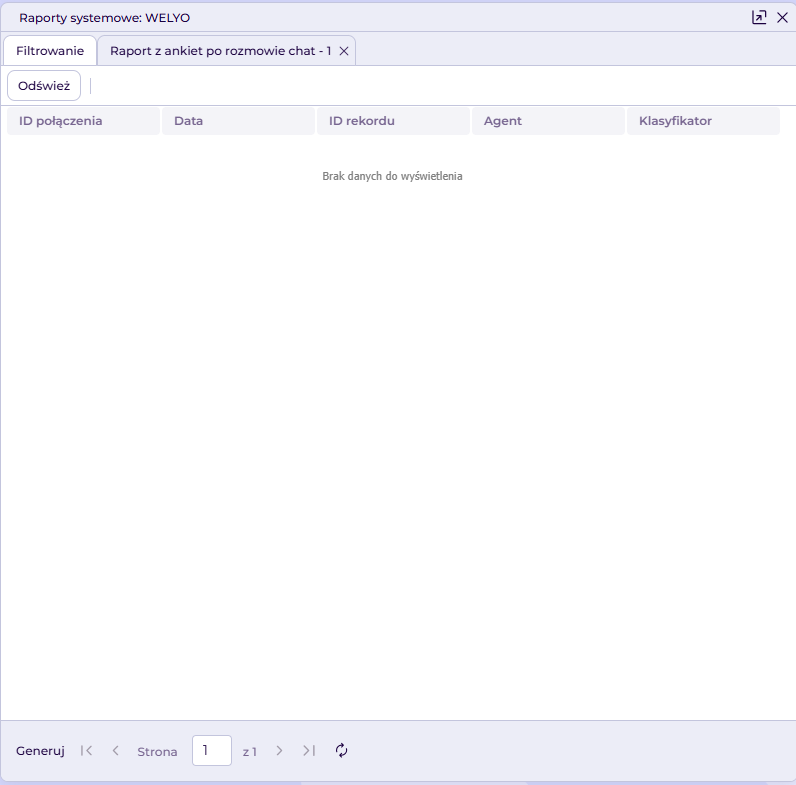This screenshot has width=796, height=785.
Task: Sort by ID rekordu column
Action: 393,121
